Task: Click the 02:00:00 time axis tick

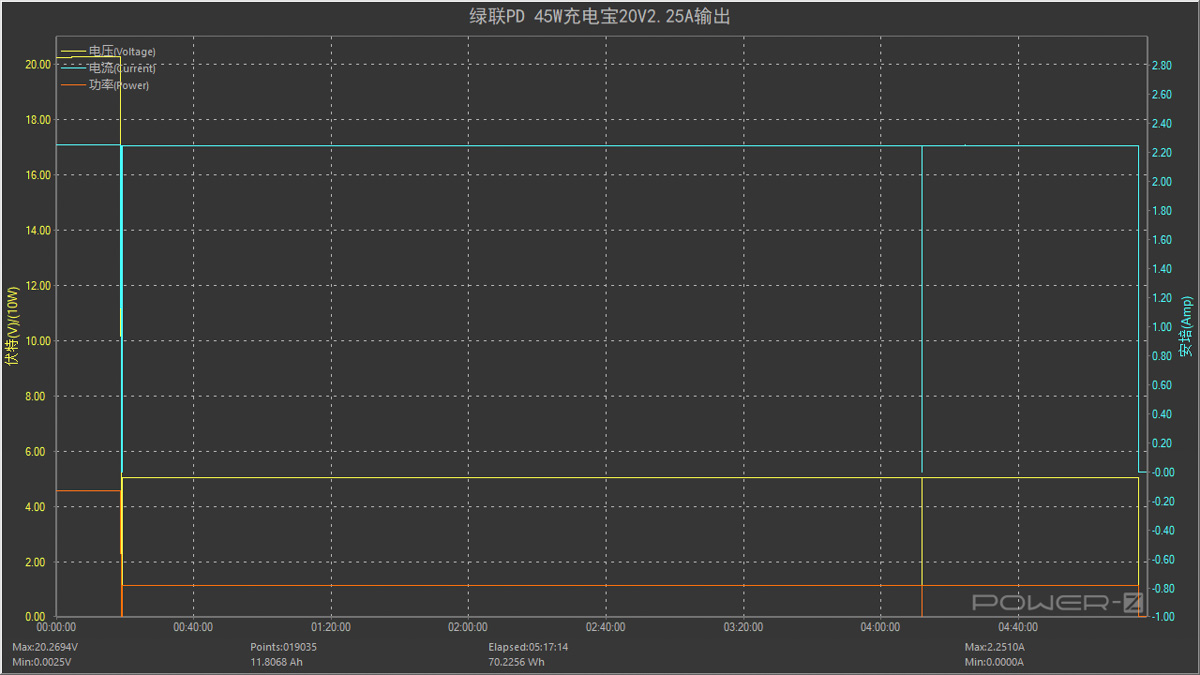Action: click(x=468, y=627)
